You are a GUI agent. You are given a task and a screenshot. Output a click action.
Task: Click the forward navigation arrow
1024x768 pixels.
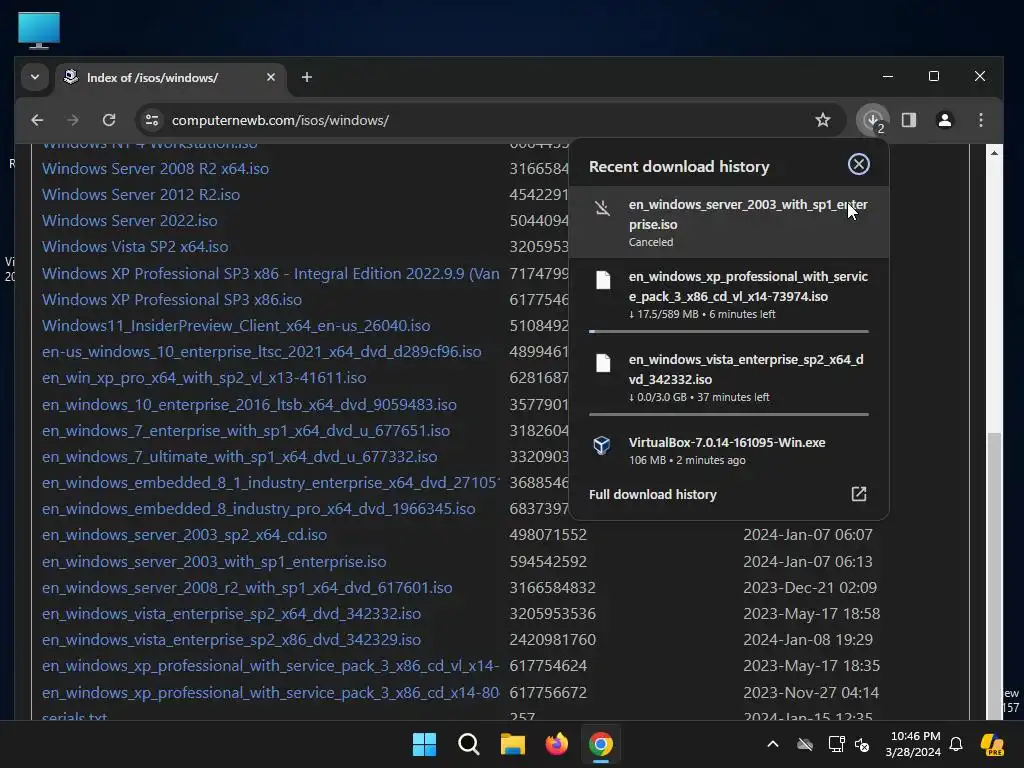(x=72, y=120)
